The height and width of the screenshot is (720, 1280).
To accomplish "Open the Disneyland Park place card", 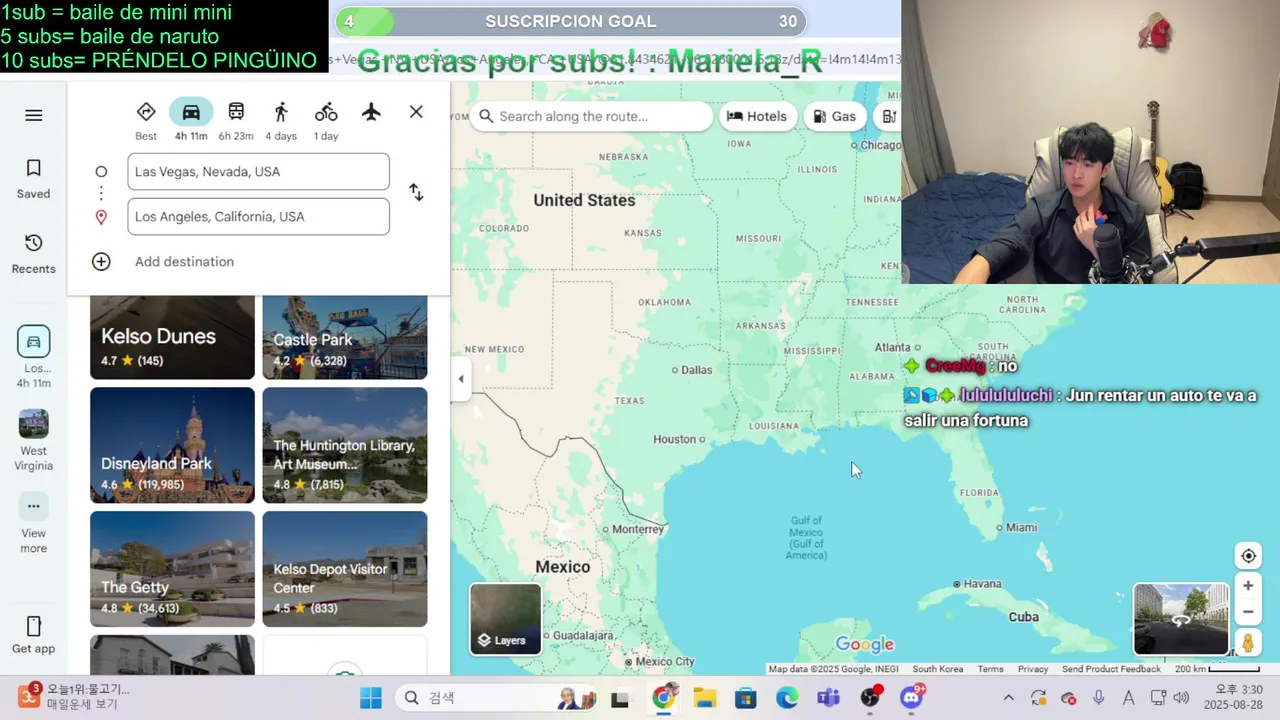I will pos(172,445).
